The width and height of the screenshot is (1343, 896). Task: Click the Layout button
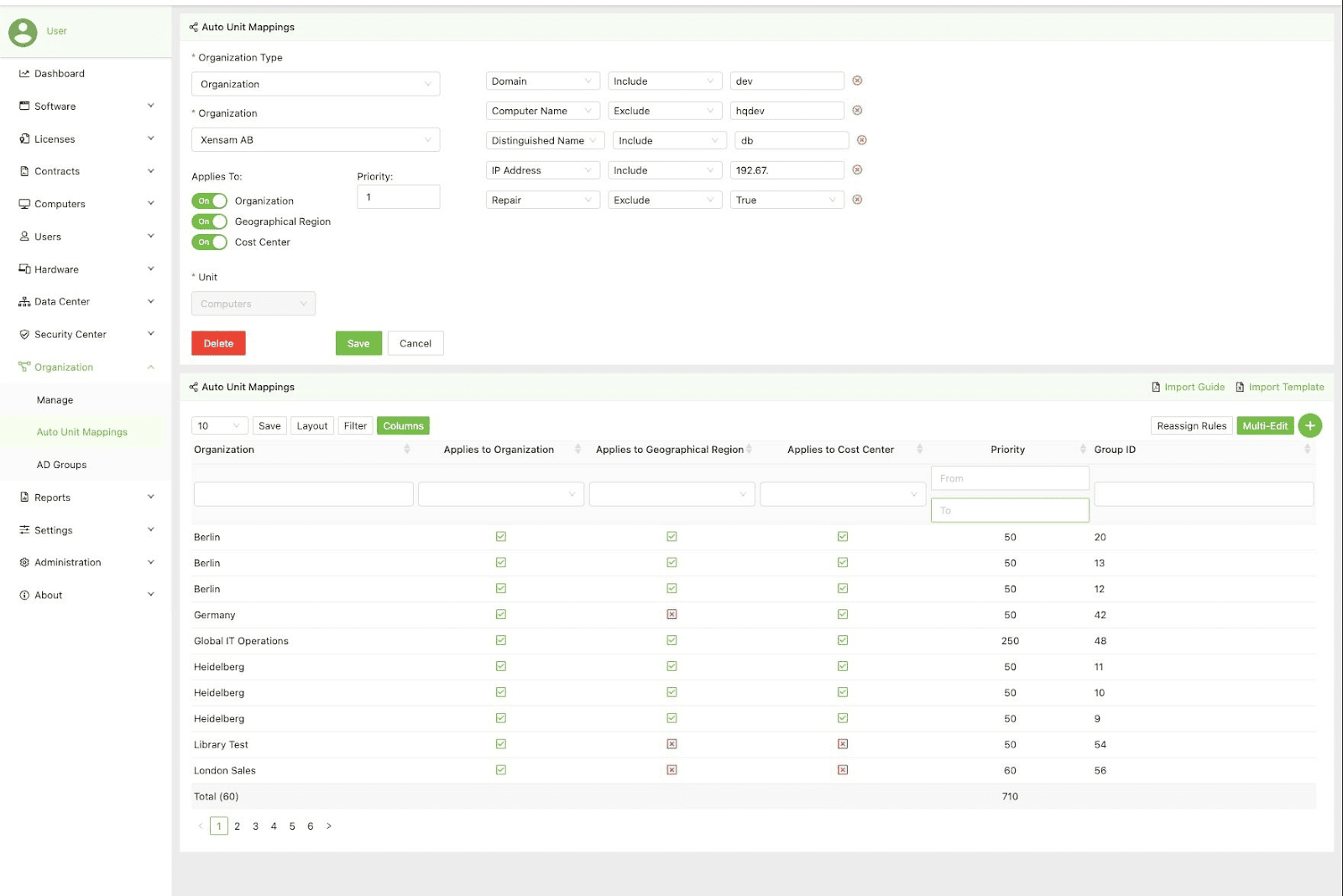click(312, 426)
